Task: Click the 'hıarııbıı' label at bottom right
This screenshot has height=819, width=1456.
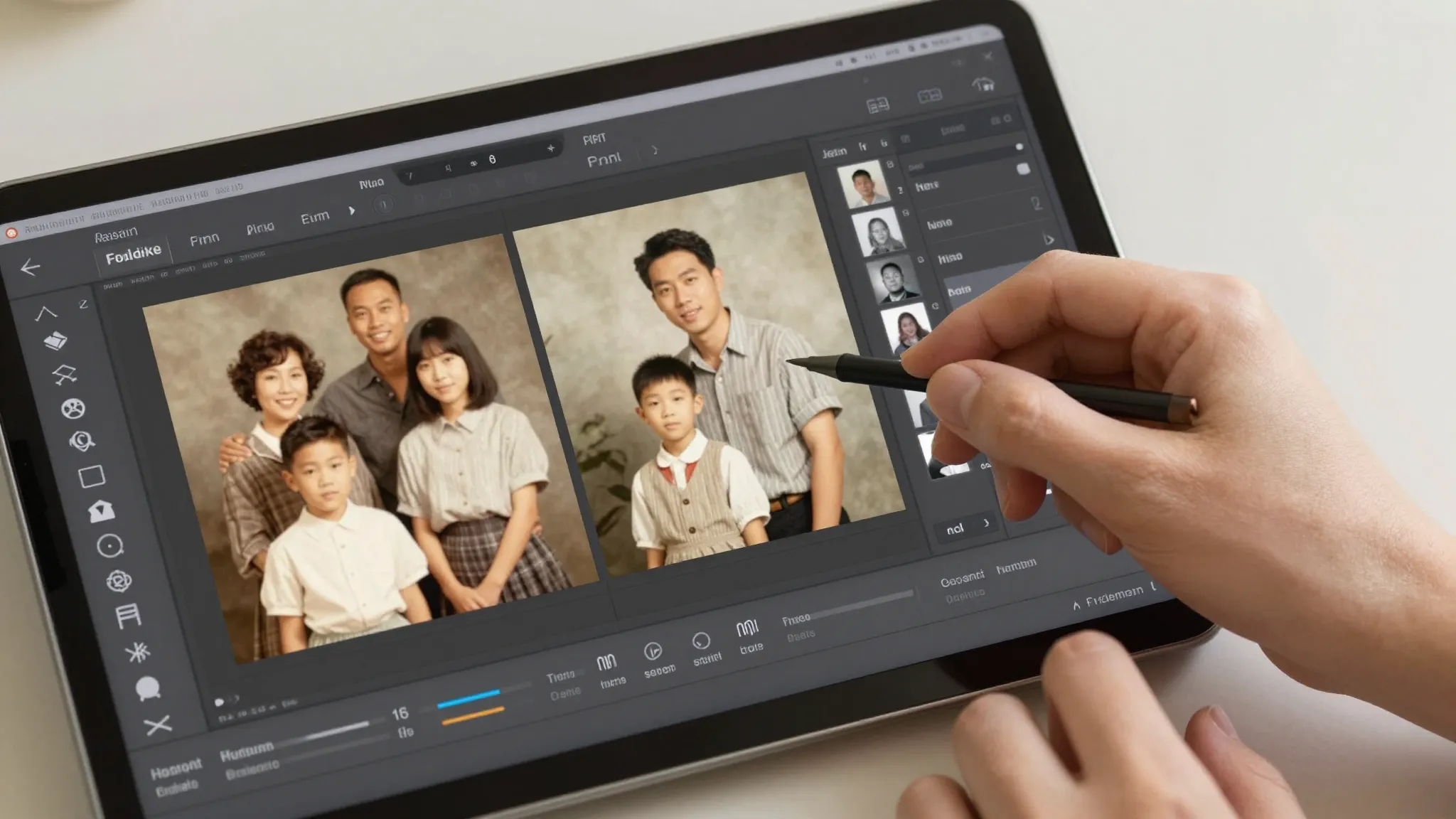Action: [1016, 567]
